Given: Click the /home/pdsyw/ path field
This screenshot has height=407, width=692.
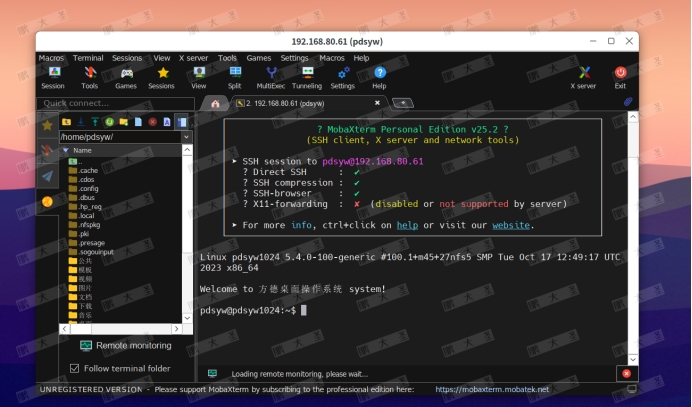Looking at the screenshot, I should tap(120, 137).
